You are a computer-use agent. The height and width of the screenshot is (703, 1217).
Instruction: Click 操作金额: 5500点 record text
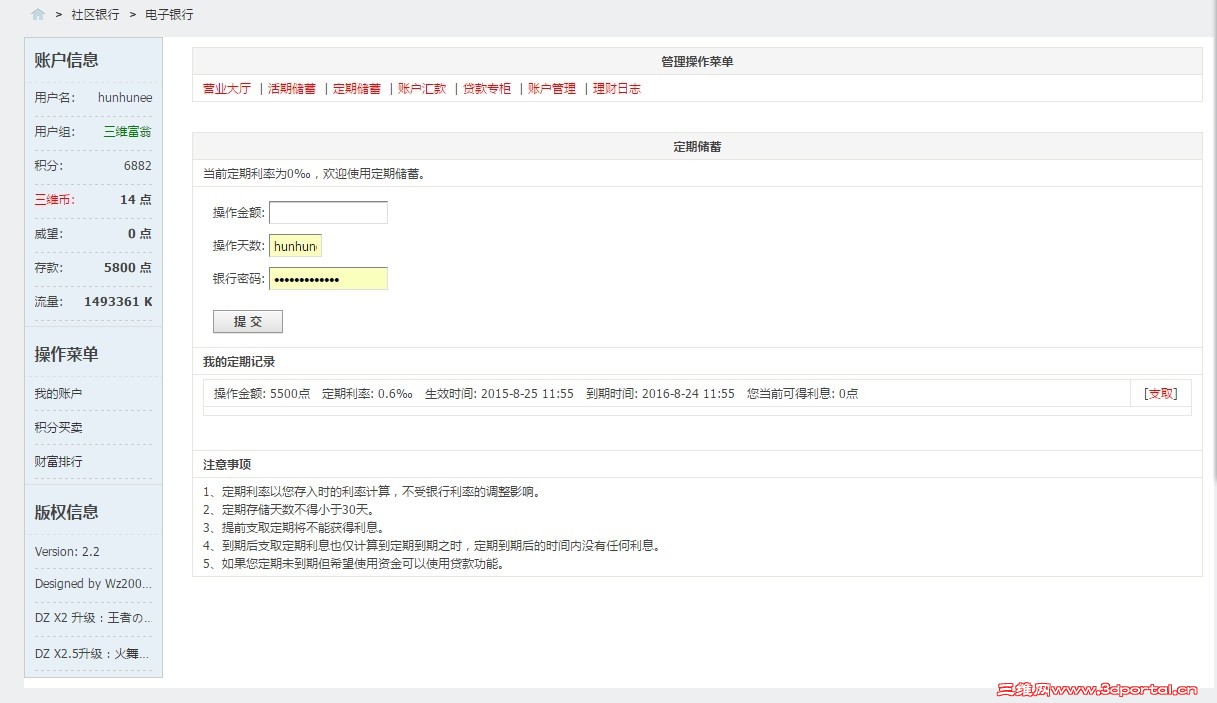[x=262, y=393]
